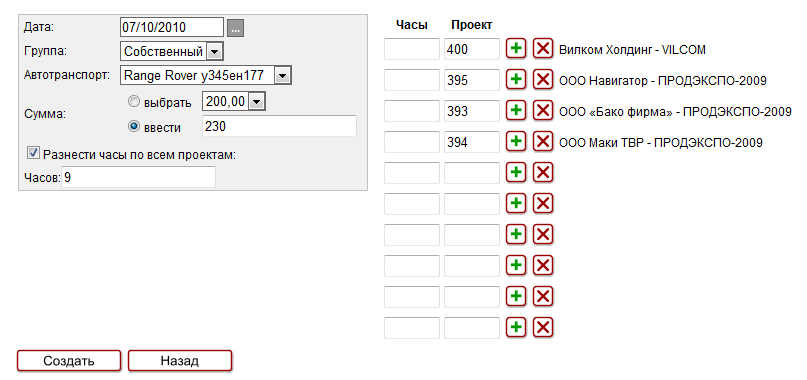Remove the ООО «Бако фирма» project row

542,111
